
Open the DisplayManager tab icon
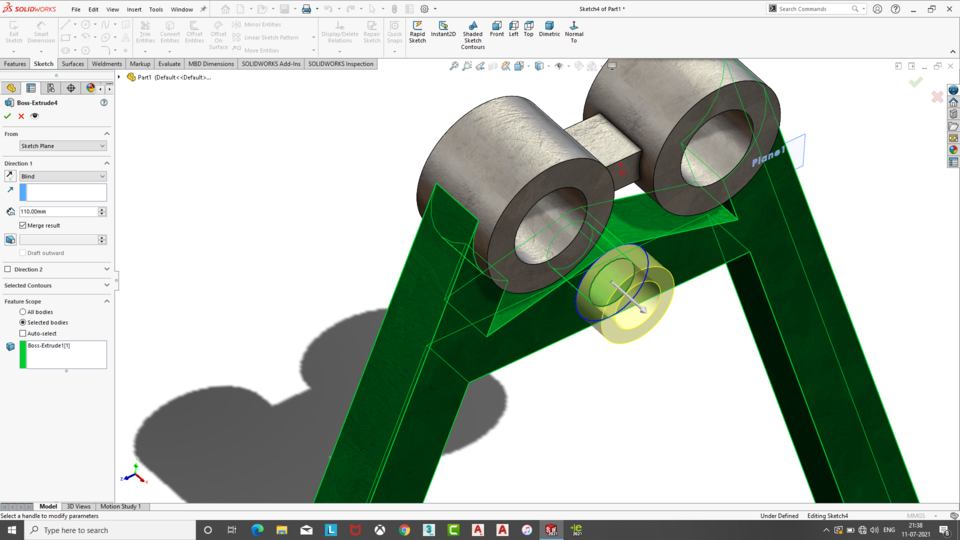pyautogui.click(x=91, y=88)
